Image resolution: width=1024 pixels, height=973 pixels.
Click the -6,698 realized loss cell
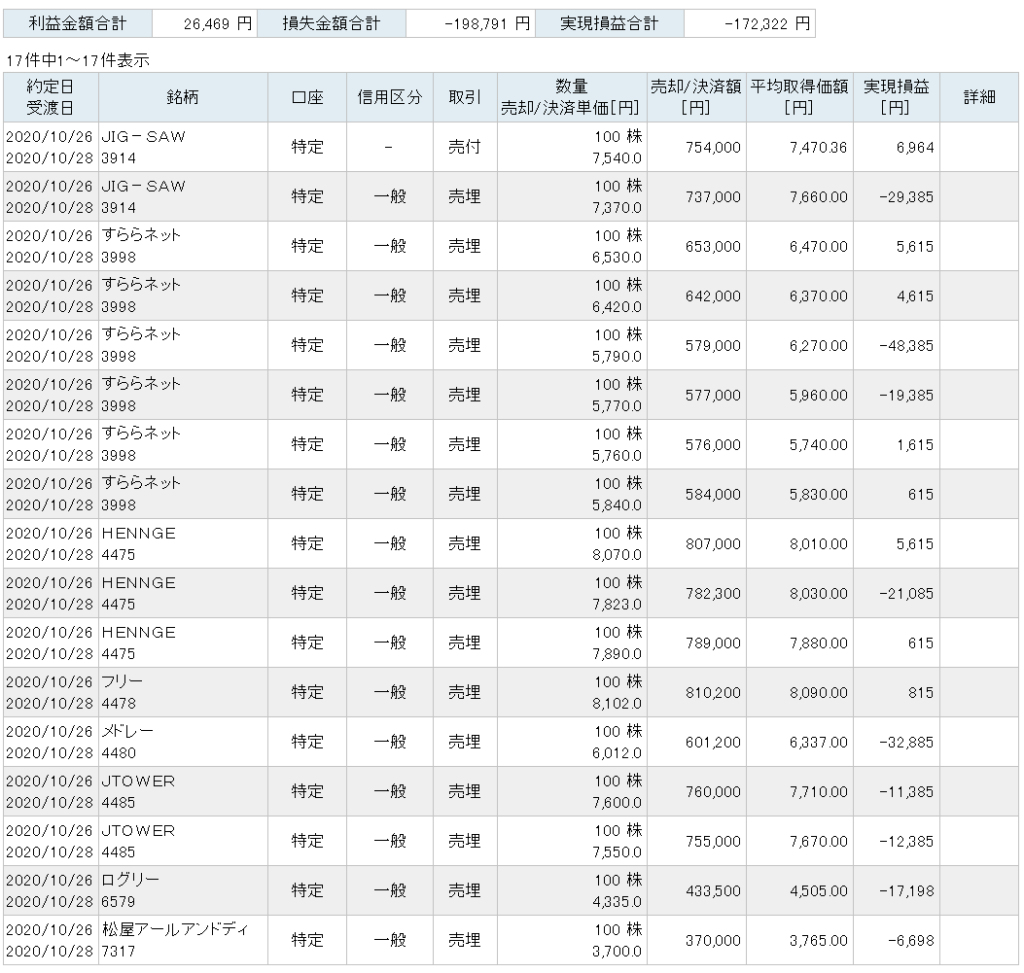896,941
